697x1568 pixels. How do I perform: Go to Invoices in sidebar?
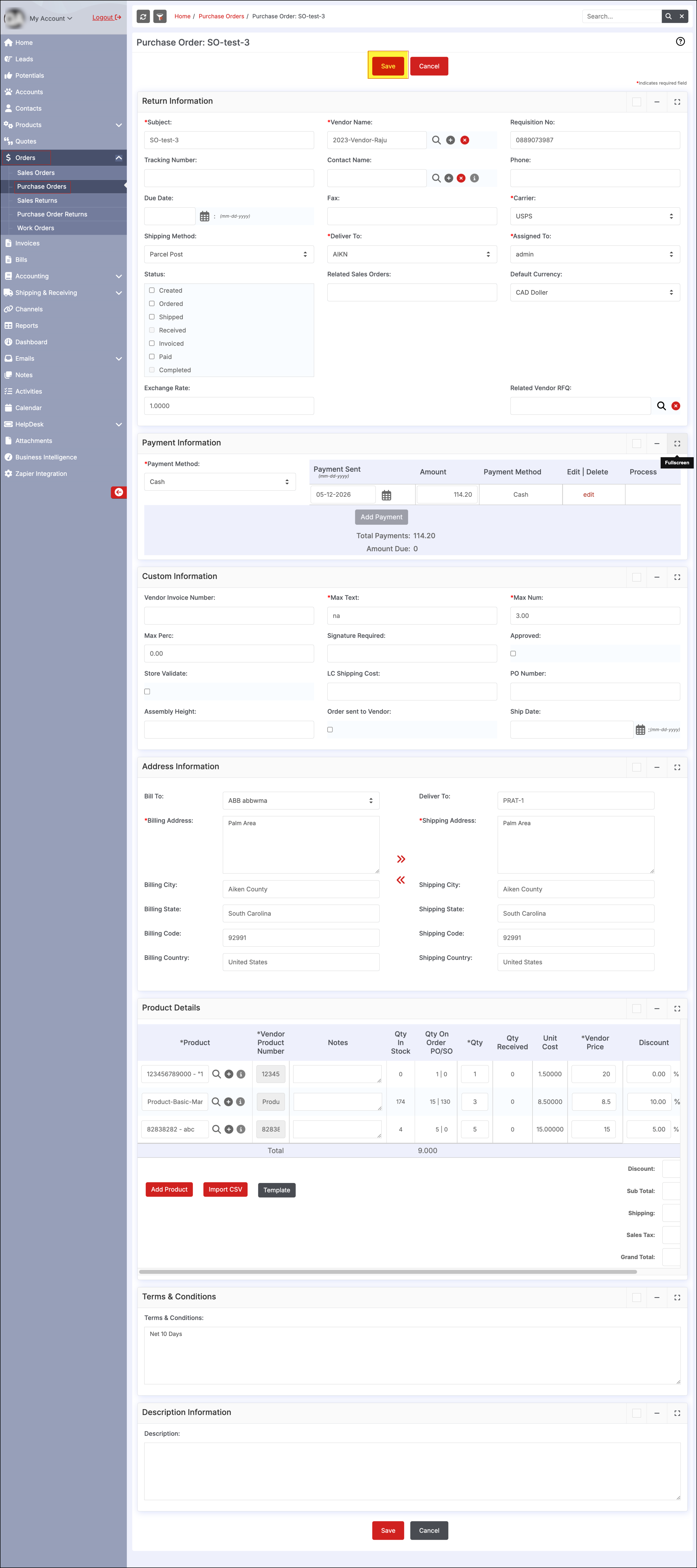pyautogui.click(x=27, y=243)
